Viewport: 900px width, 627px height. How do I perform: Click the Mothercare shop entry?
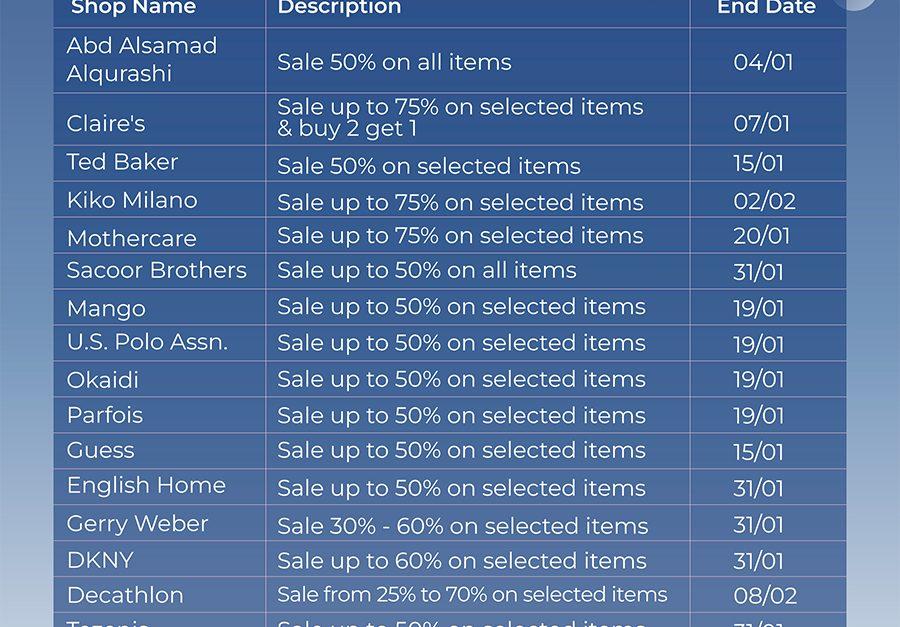point(131,238)
